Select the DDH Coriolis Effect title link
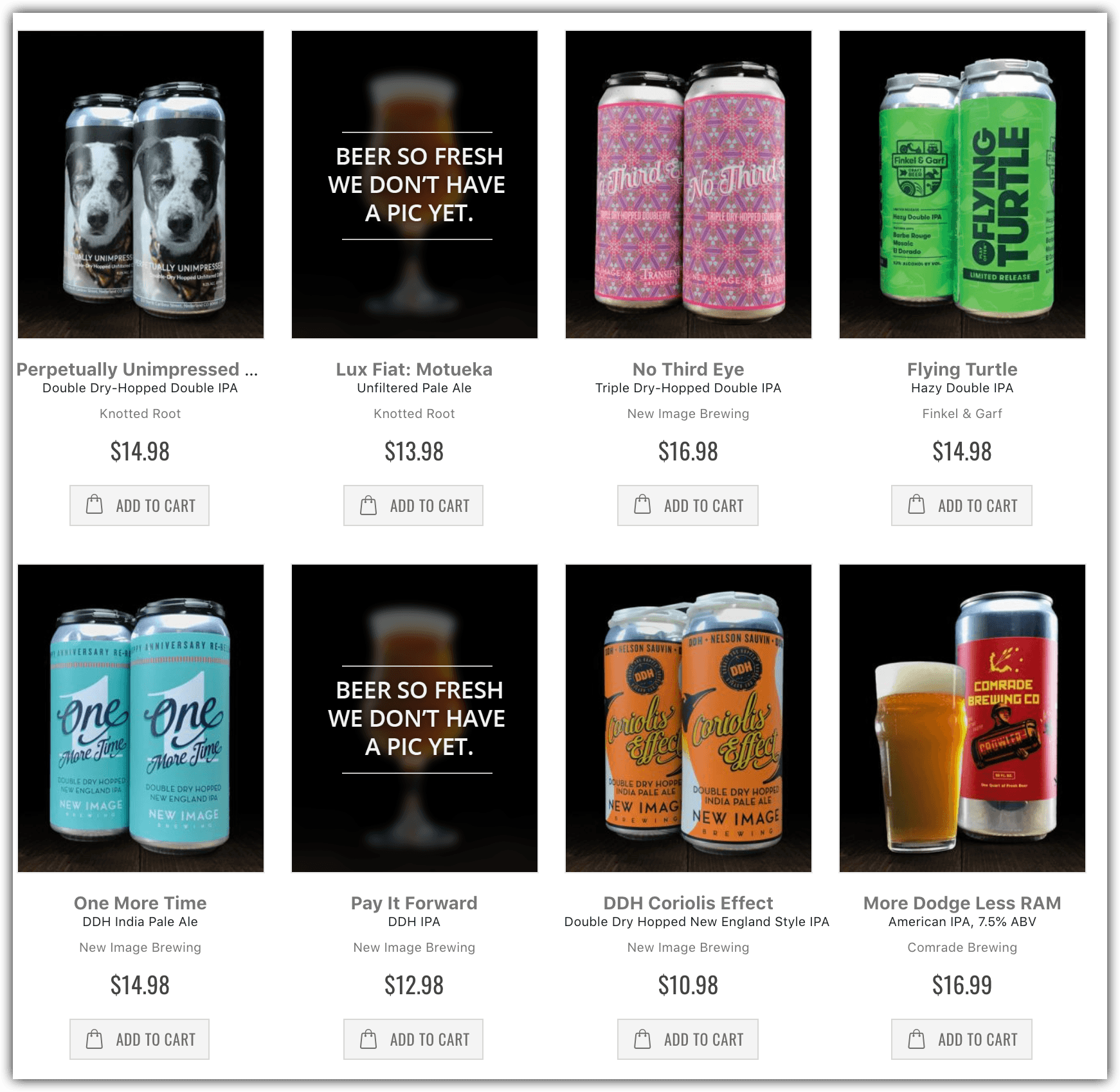 pos(688,903)
